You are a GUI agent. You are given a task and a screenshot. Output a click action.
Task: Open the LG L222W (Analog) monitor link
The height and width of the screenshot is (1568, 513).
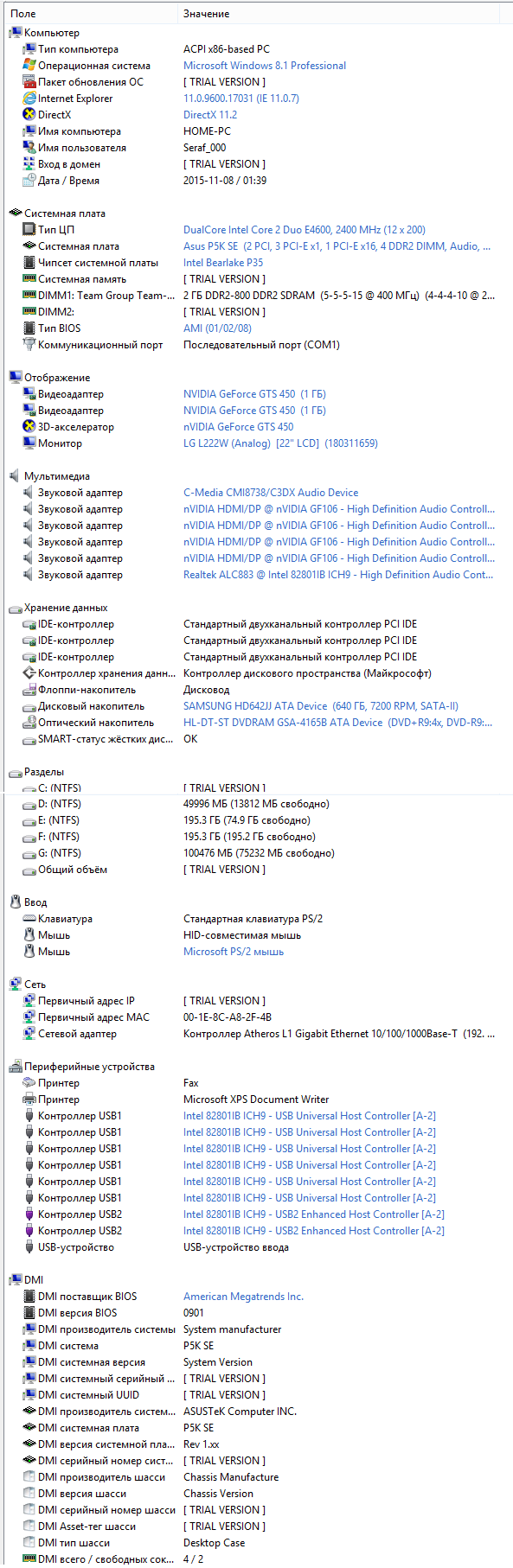pos(280,443)
